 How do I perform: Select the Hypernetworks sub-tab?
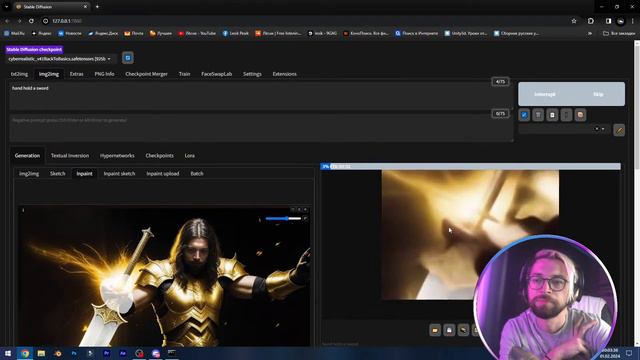point(117,156)
